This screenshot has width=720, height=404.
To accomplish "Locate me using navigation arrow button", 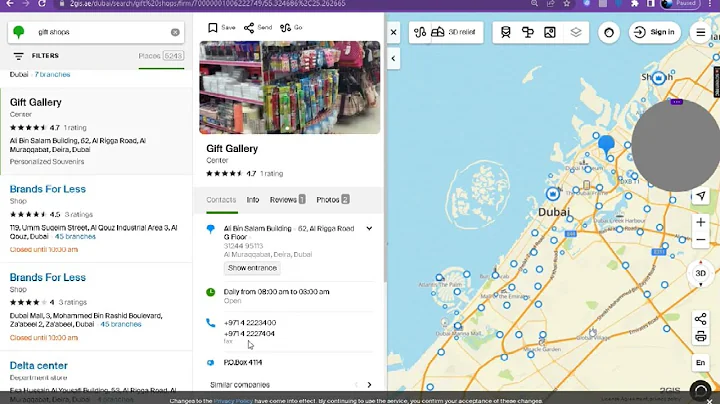I will [701, 196].
